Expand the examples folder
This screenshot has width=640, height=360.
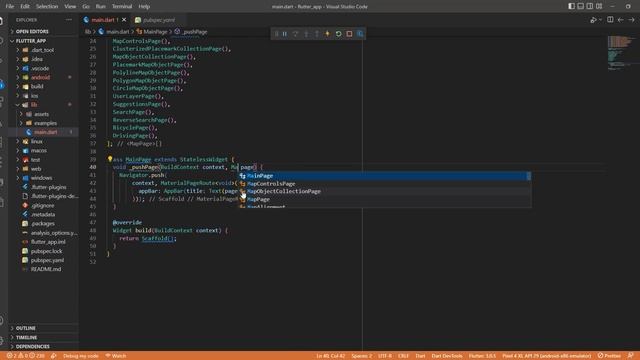point(43,123)
